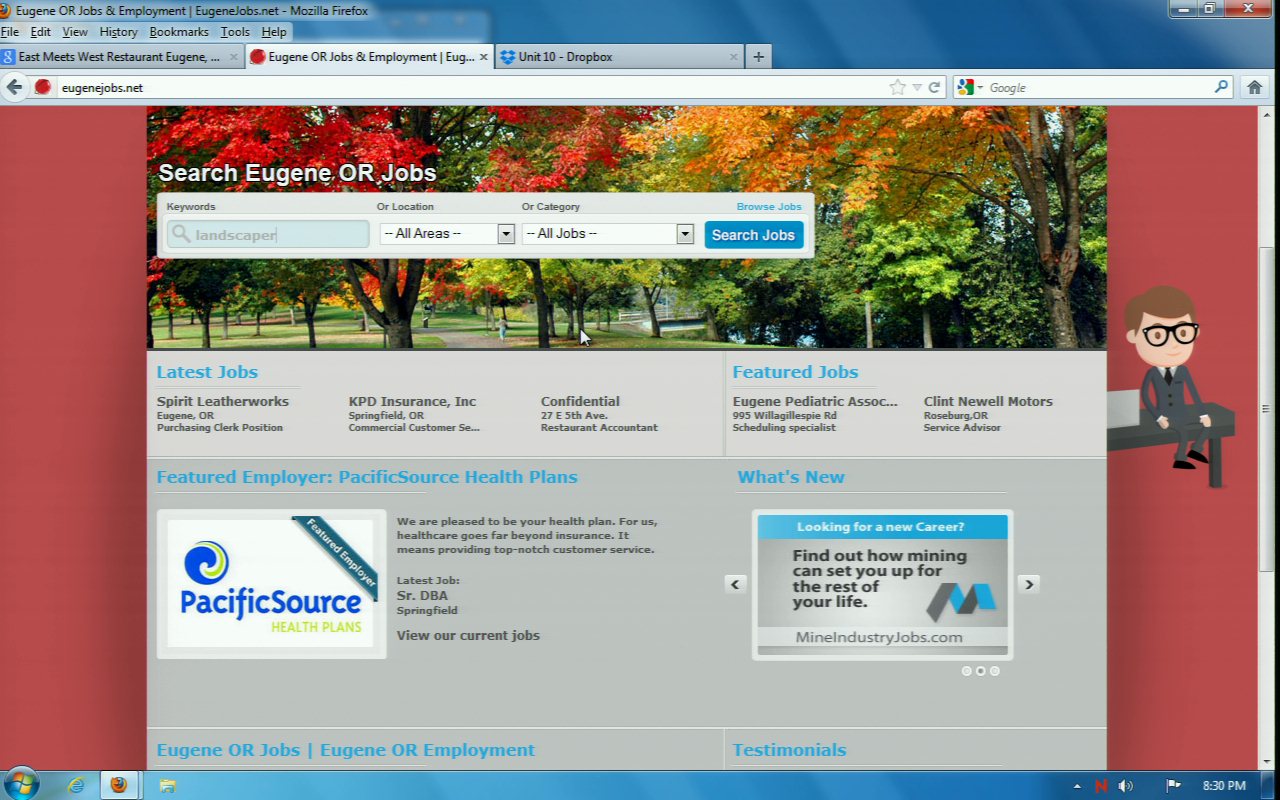1280x800 pixels.
Task: Bookmark this page with the star icon
Action: coord(897,87)
